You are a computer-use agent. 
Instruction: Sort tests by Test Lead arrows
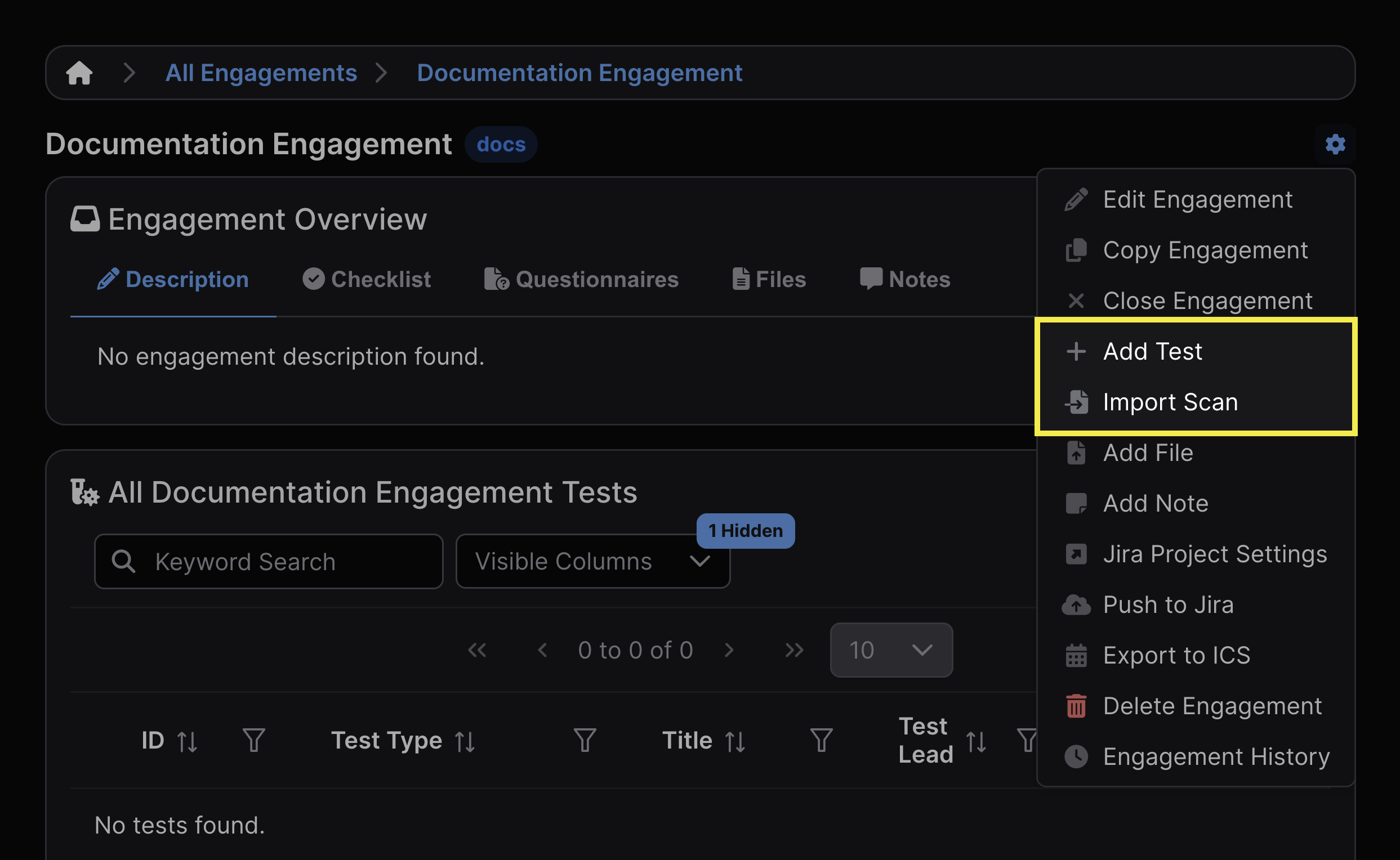pos(976,741)
